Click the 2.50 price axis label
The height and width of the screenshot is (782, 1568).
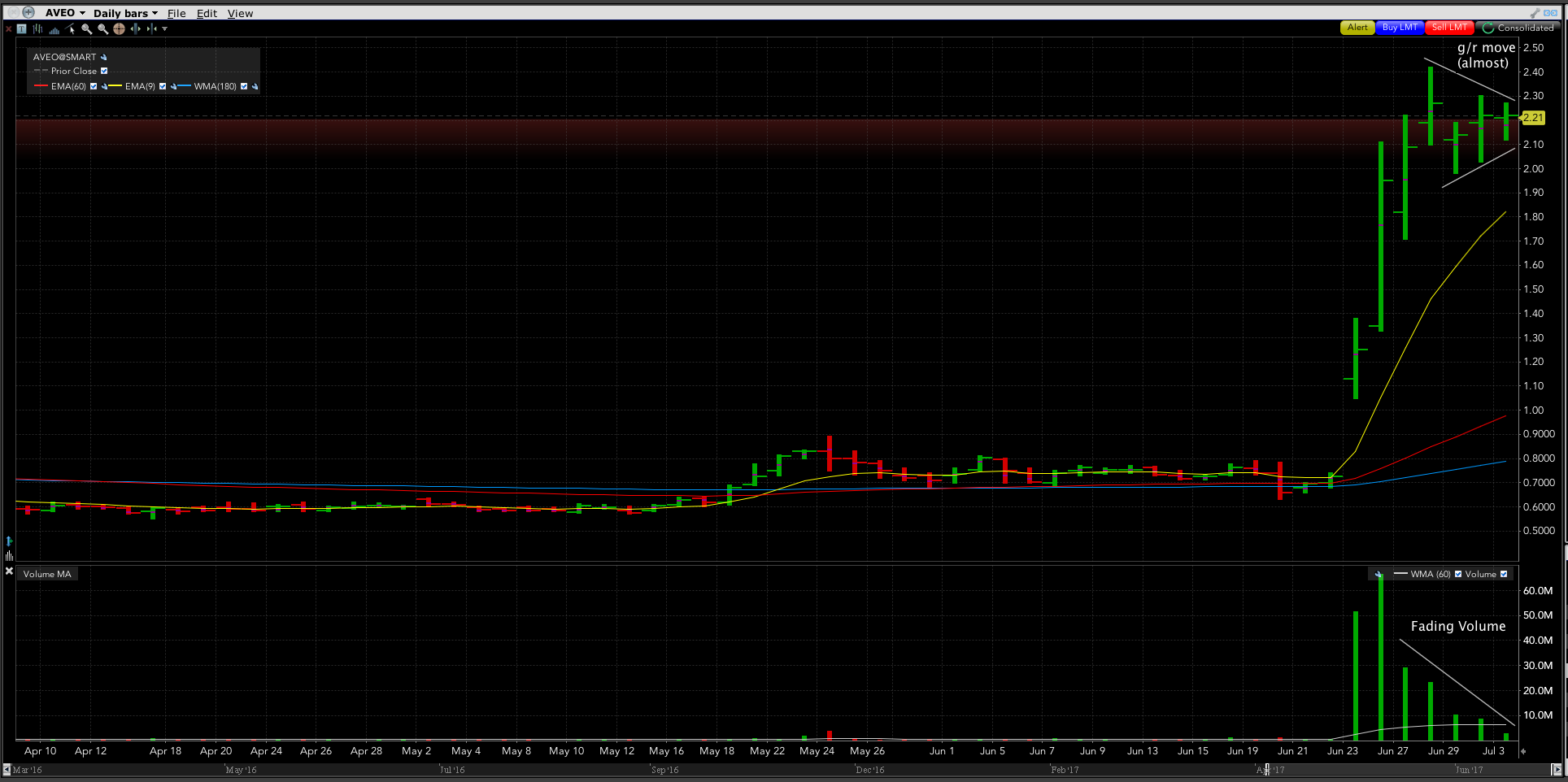click(x=1533, y=48)
